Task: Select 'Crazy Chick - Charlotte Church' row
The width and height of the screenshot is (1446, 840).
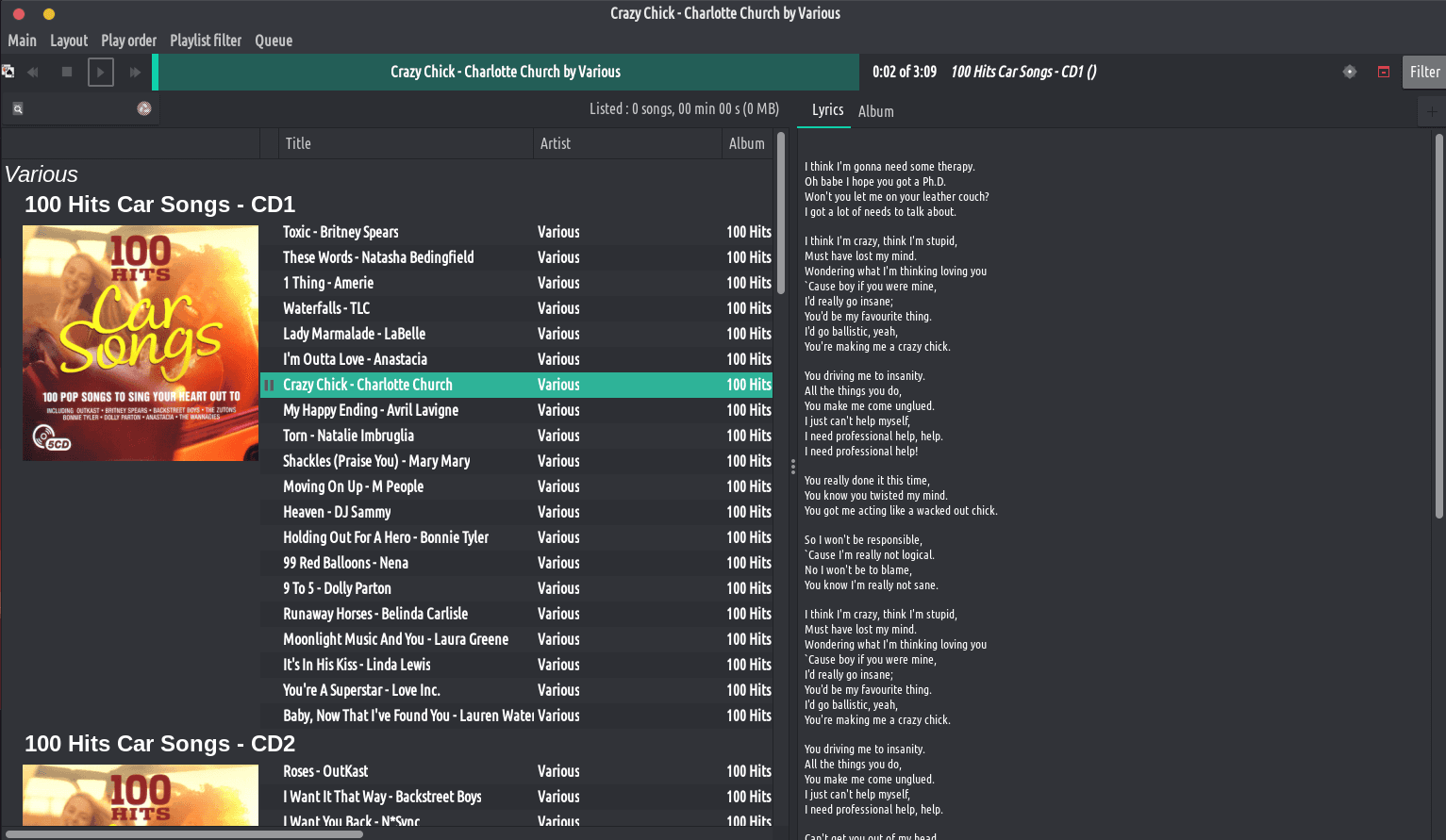Action: (516, 385)
